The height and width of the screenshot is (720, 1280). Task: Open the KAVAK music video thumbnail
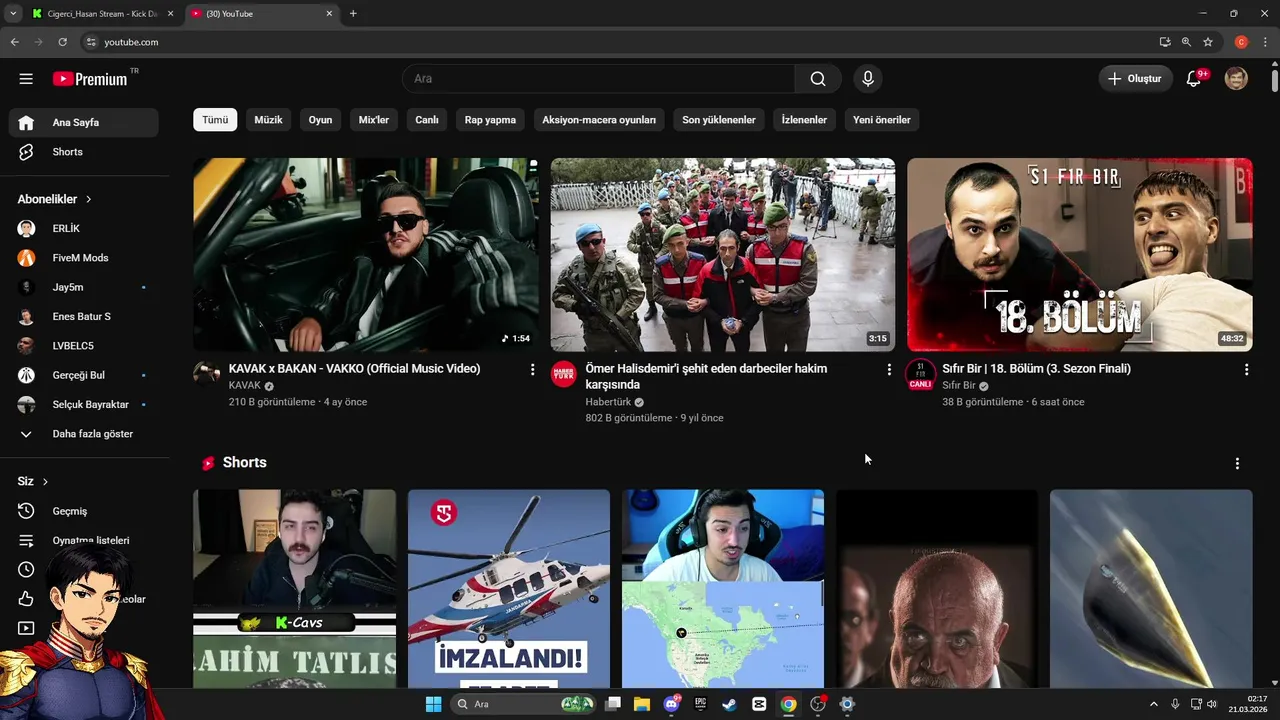366,255
